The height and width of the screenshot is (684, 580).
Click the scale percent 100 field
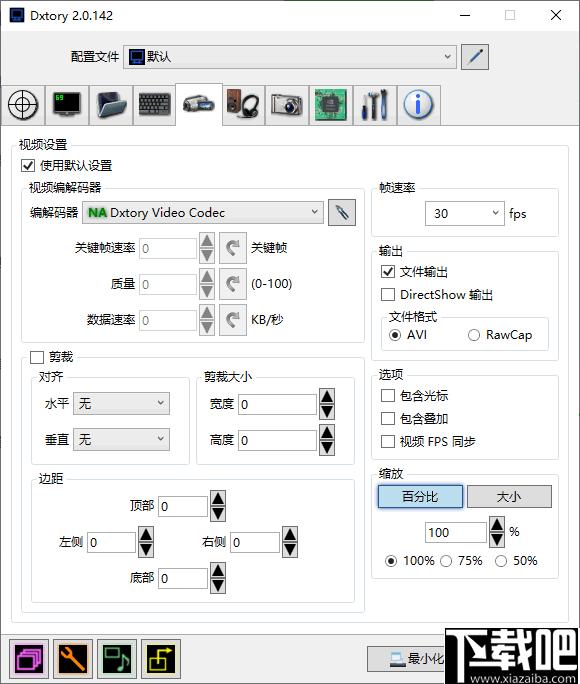[456, 532]
